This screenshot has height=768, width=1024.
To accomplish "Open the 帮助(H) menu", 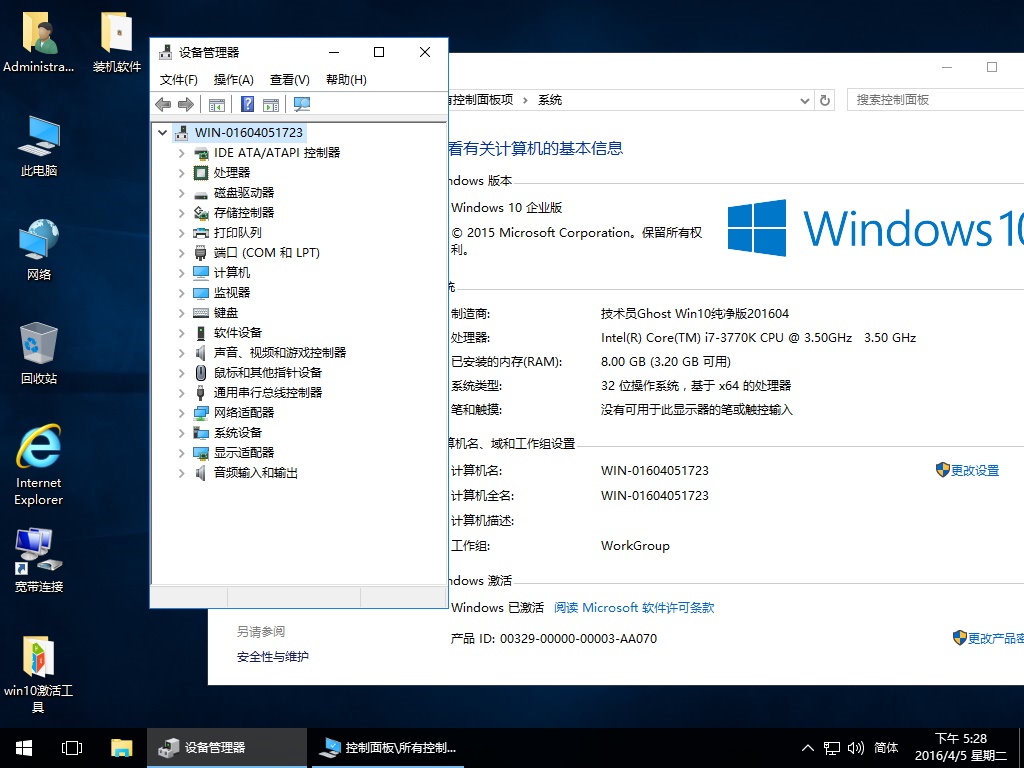I will [x=346, y=80].
